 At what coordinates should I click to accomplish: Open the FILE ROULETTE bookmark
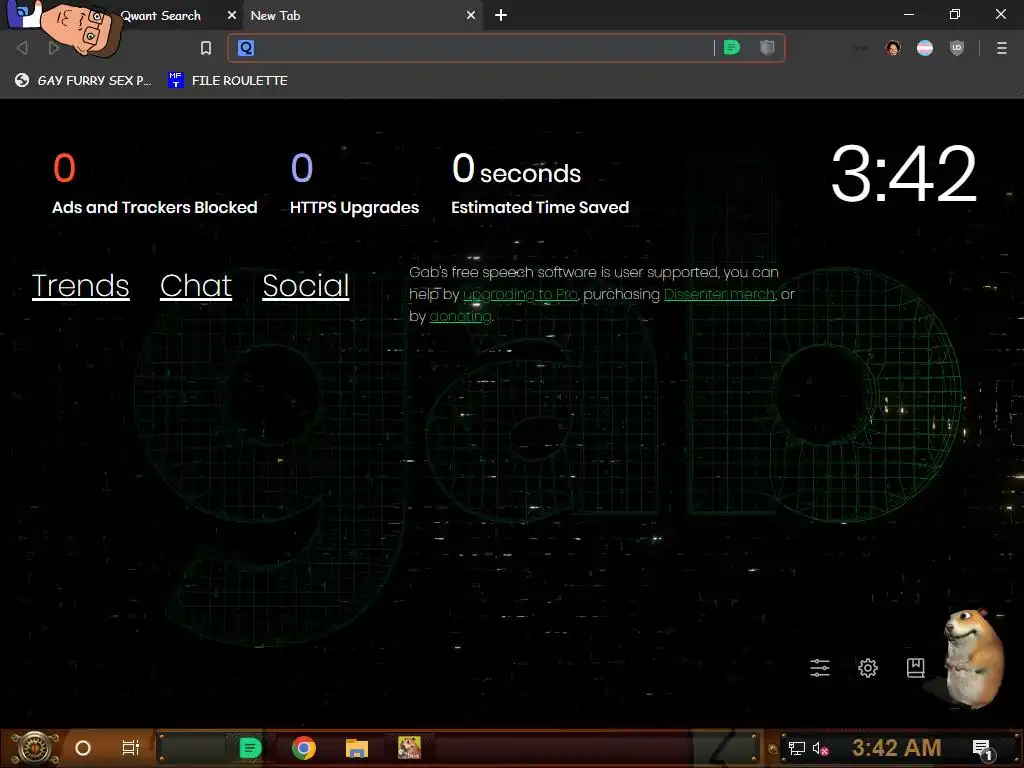[x=228, y=80]
